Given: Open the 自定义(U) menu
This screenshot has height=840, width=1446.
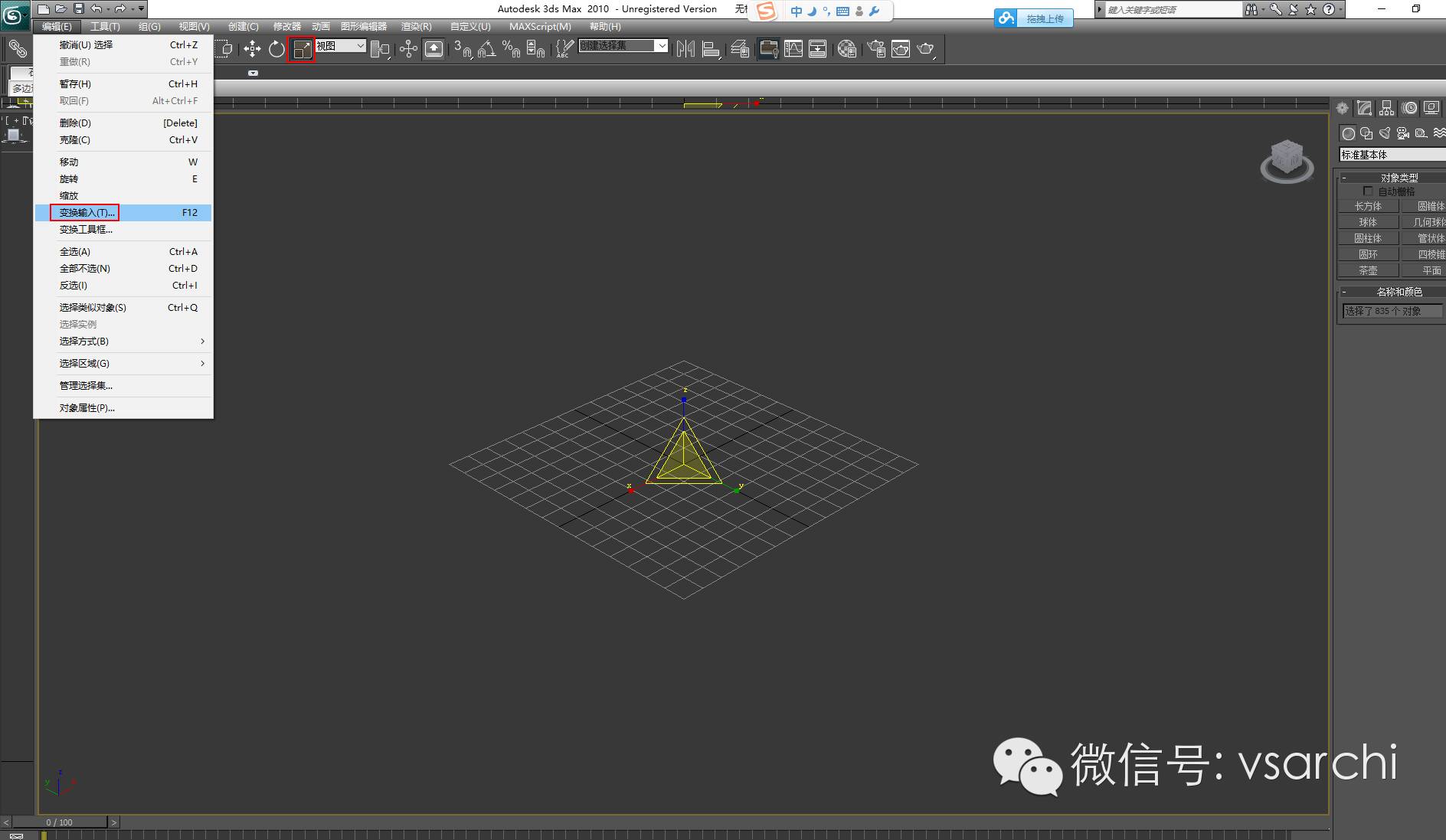Looking at the screenshot, I should tap(470, 26).
